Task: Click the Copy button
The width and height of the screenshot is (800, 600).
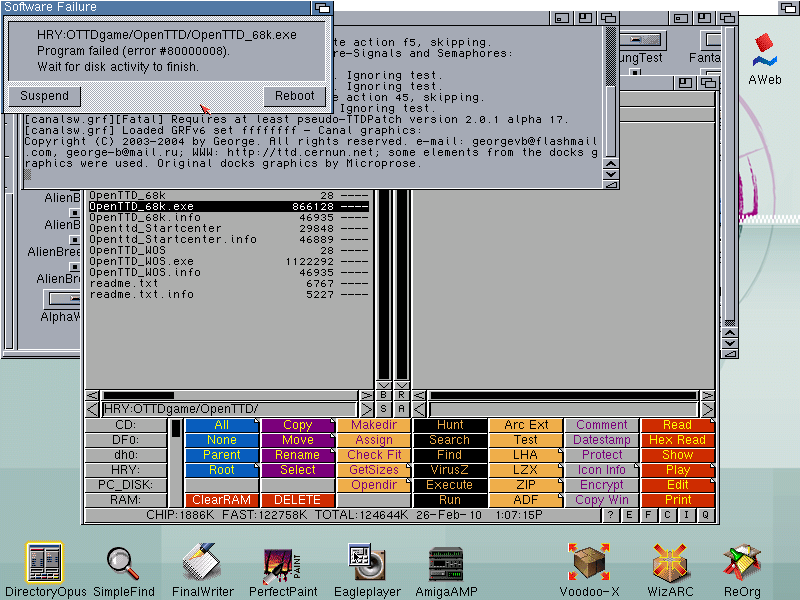Action: coord(297,425)
